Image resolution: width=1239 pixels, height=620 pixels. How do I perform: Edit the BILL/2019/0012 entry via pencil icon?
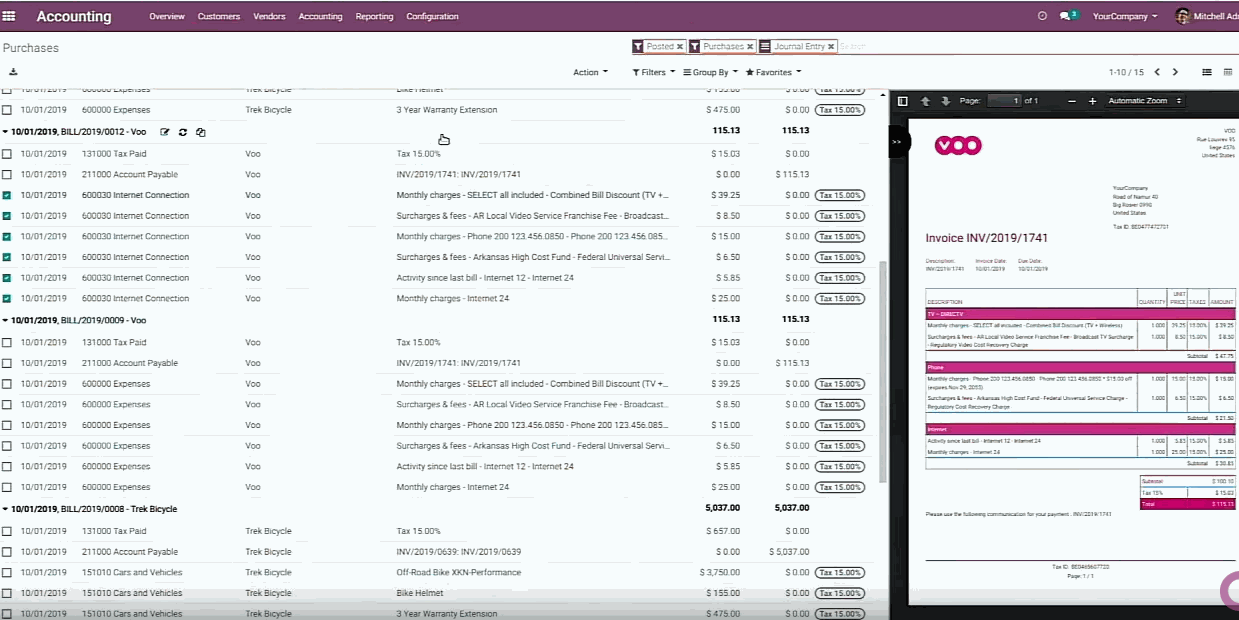tap(165, 131)
